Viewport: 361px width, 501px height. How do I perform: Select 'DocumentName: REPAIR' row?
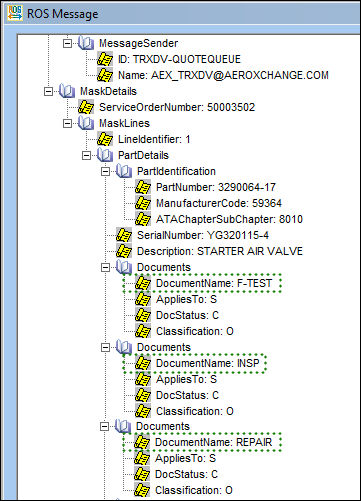click(x=213, y=442)
